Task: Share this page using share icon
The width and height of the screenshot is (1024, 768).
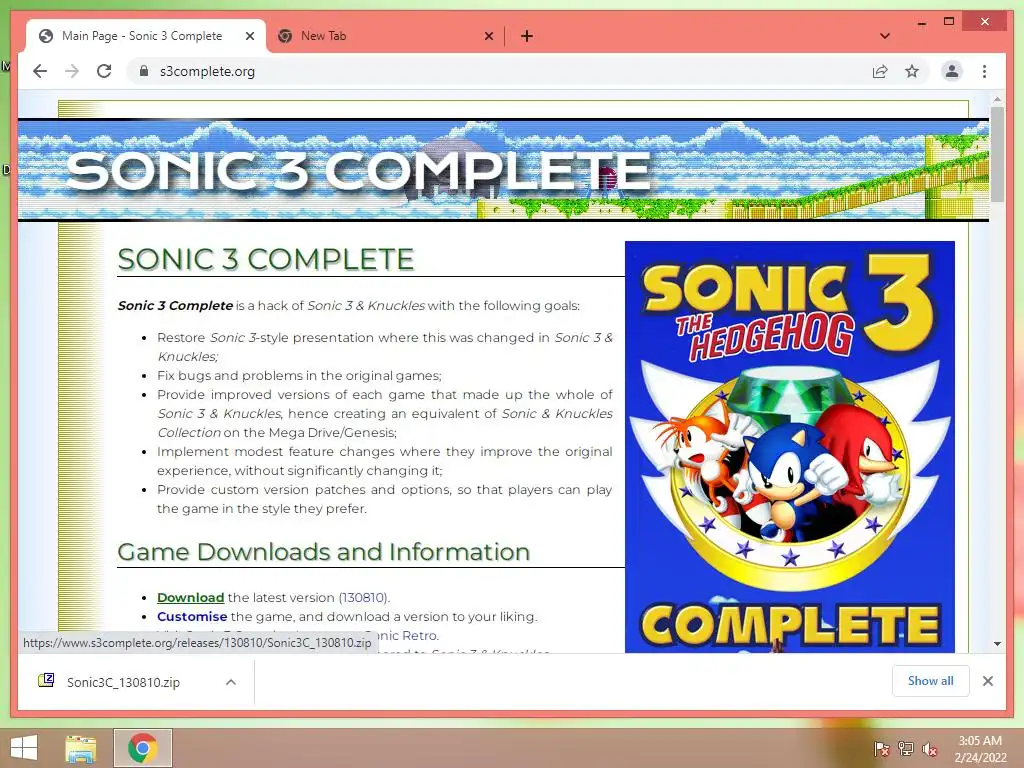Action: 880,71
